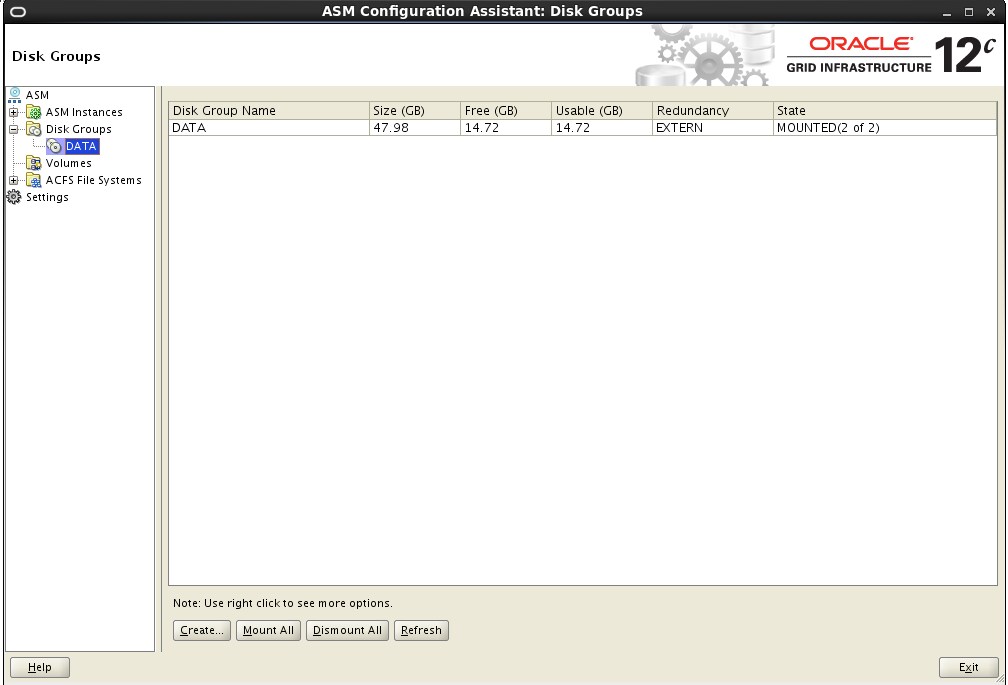Click the EXTERN redundancy cell

(x=712, y=128)
